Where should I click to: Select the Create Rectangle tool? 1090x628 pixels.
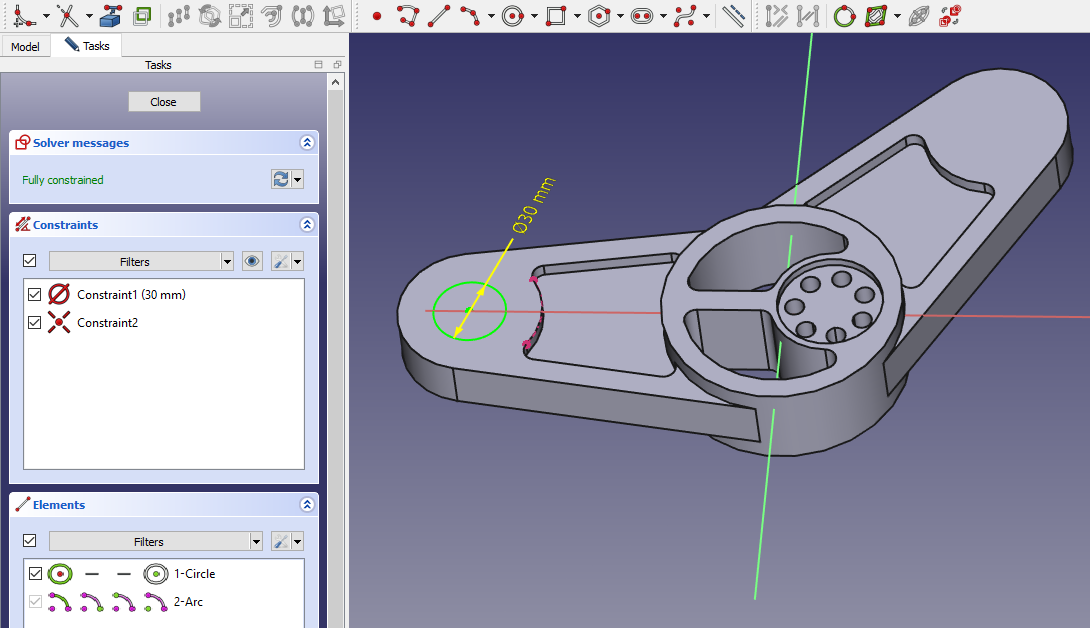(556, 16)
